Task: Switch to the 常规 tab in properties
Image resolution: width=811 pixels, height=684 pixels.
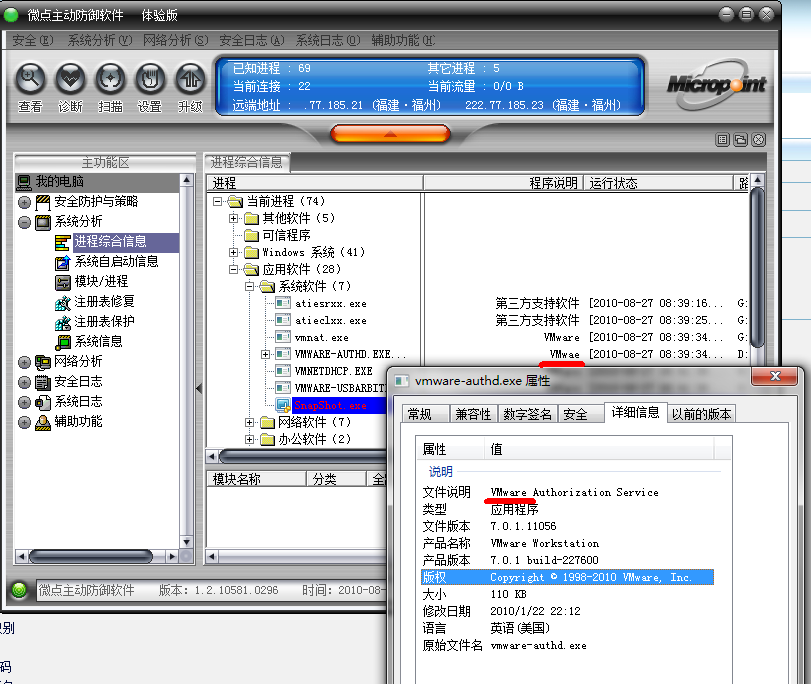Action: 426,414
